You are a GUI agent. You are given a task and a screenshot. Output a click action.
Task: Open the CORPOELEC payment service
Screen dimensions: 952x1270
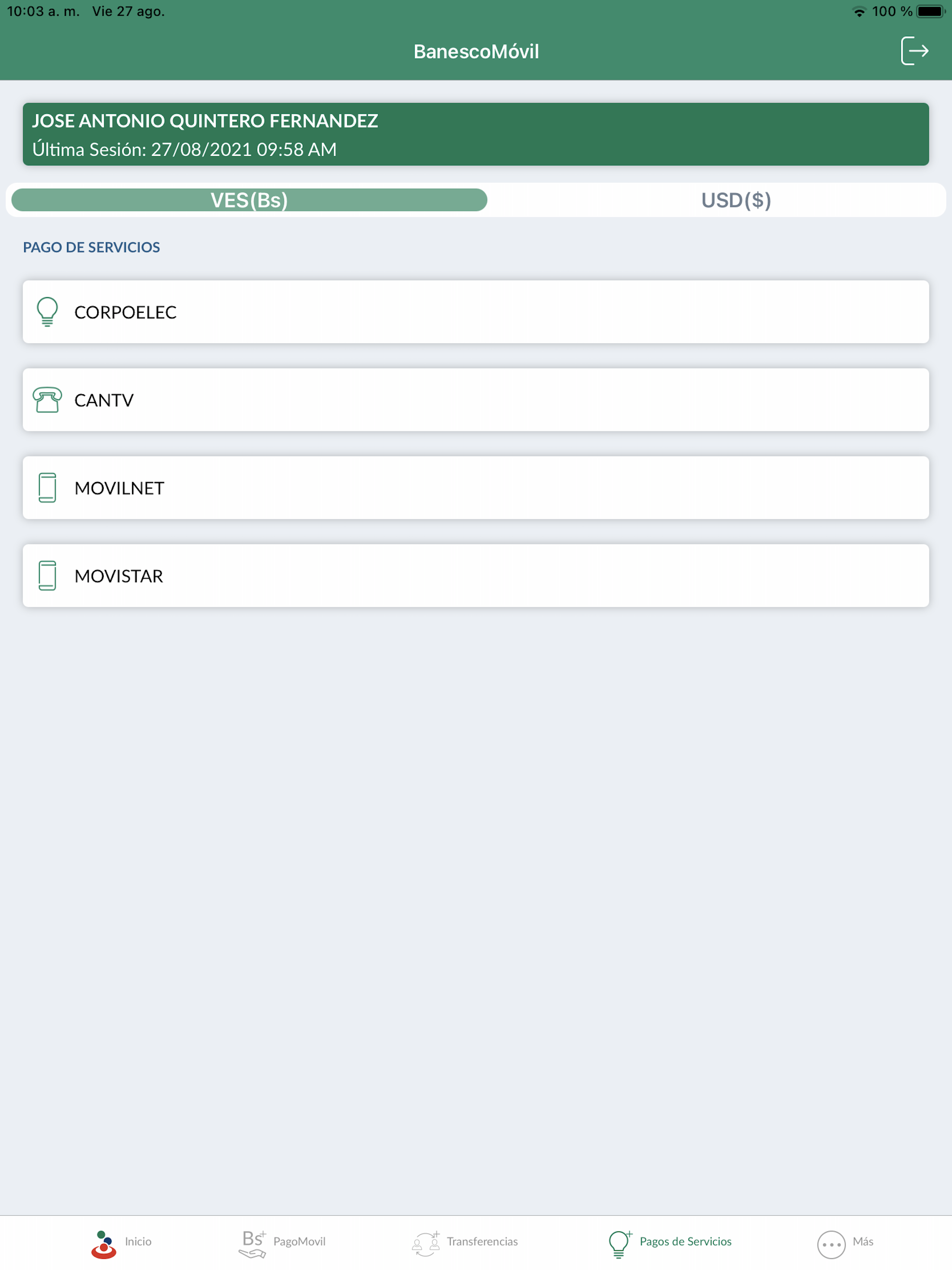tap(476, 312)
